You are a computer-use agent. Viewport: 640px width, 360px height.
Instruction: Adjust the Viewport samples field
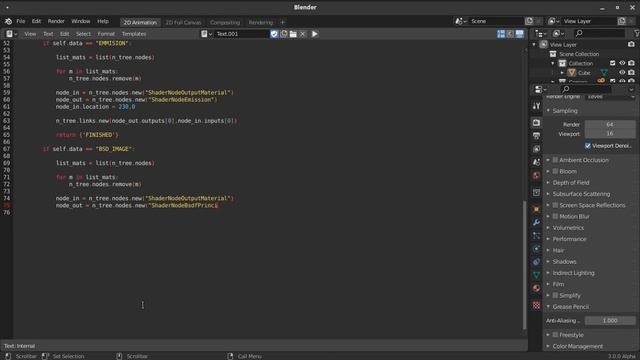click(x=610, y=134)
